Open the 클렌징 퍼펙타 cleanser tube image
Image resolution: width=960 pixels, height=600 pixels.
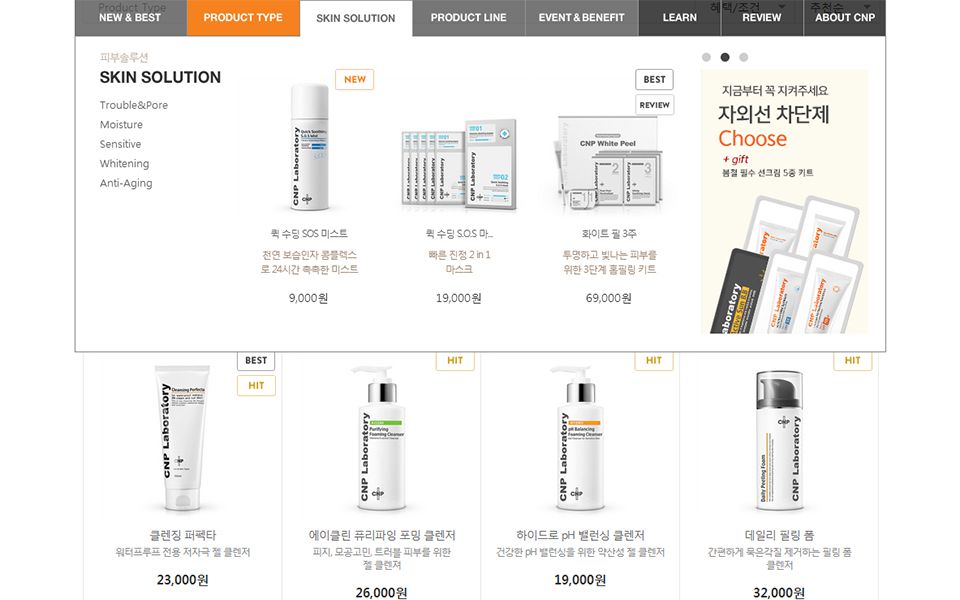point(182,438)
